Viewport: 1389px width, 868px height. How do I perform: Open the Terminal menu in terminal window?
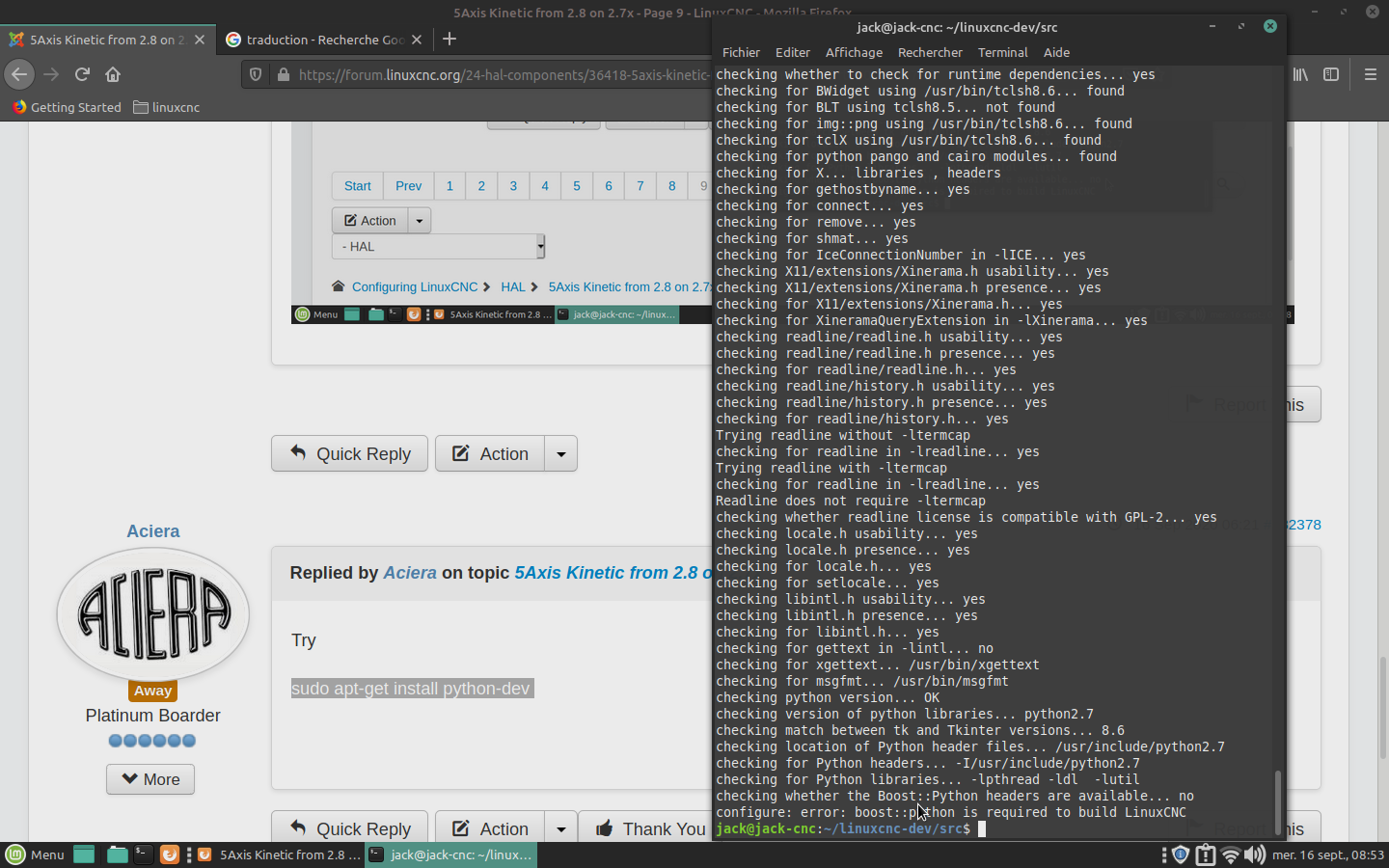coord(1002,52)
